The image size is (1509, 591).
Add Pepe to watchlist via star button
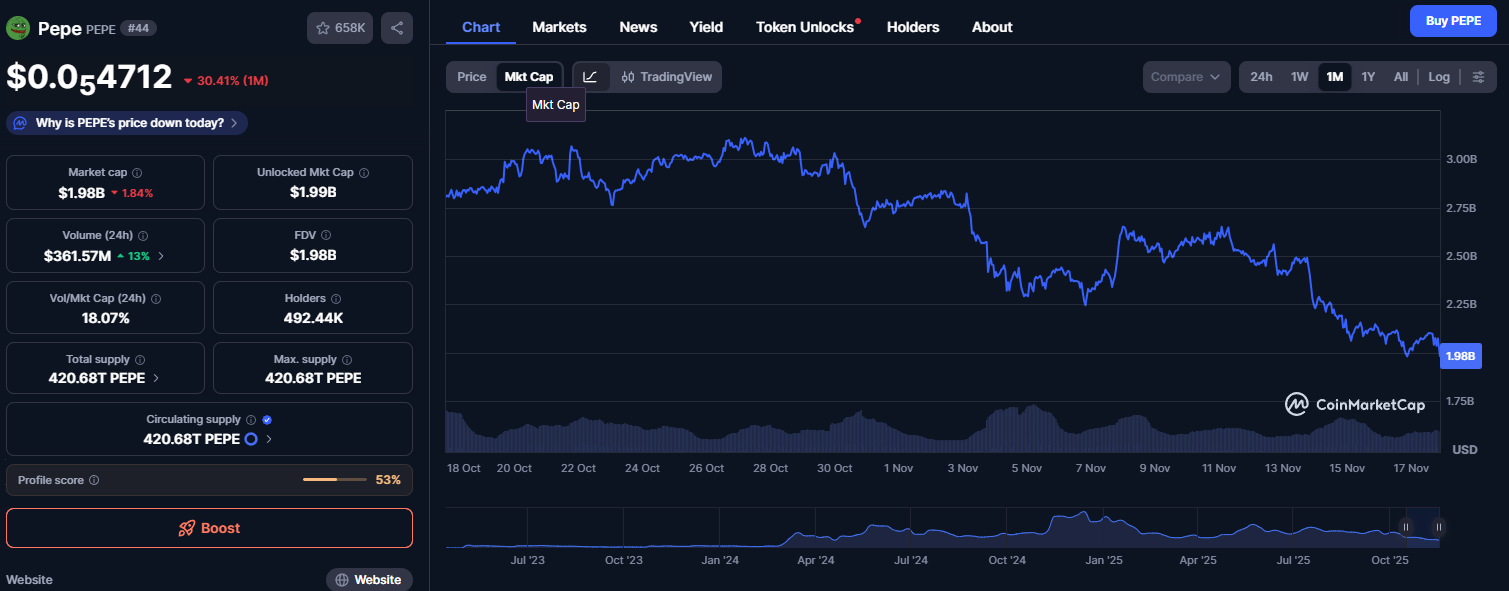(340, 28)
